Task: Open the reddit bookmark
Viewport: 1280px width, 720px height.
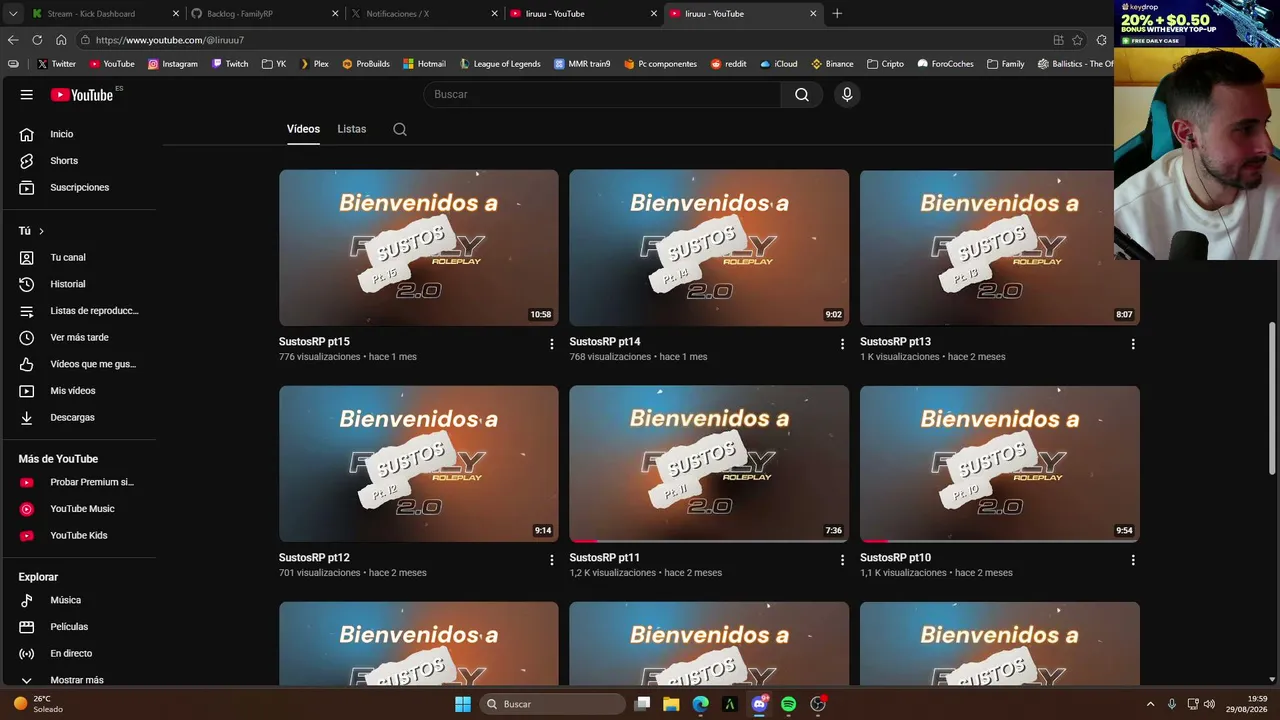Action: point(729,64)
